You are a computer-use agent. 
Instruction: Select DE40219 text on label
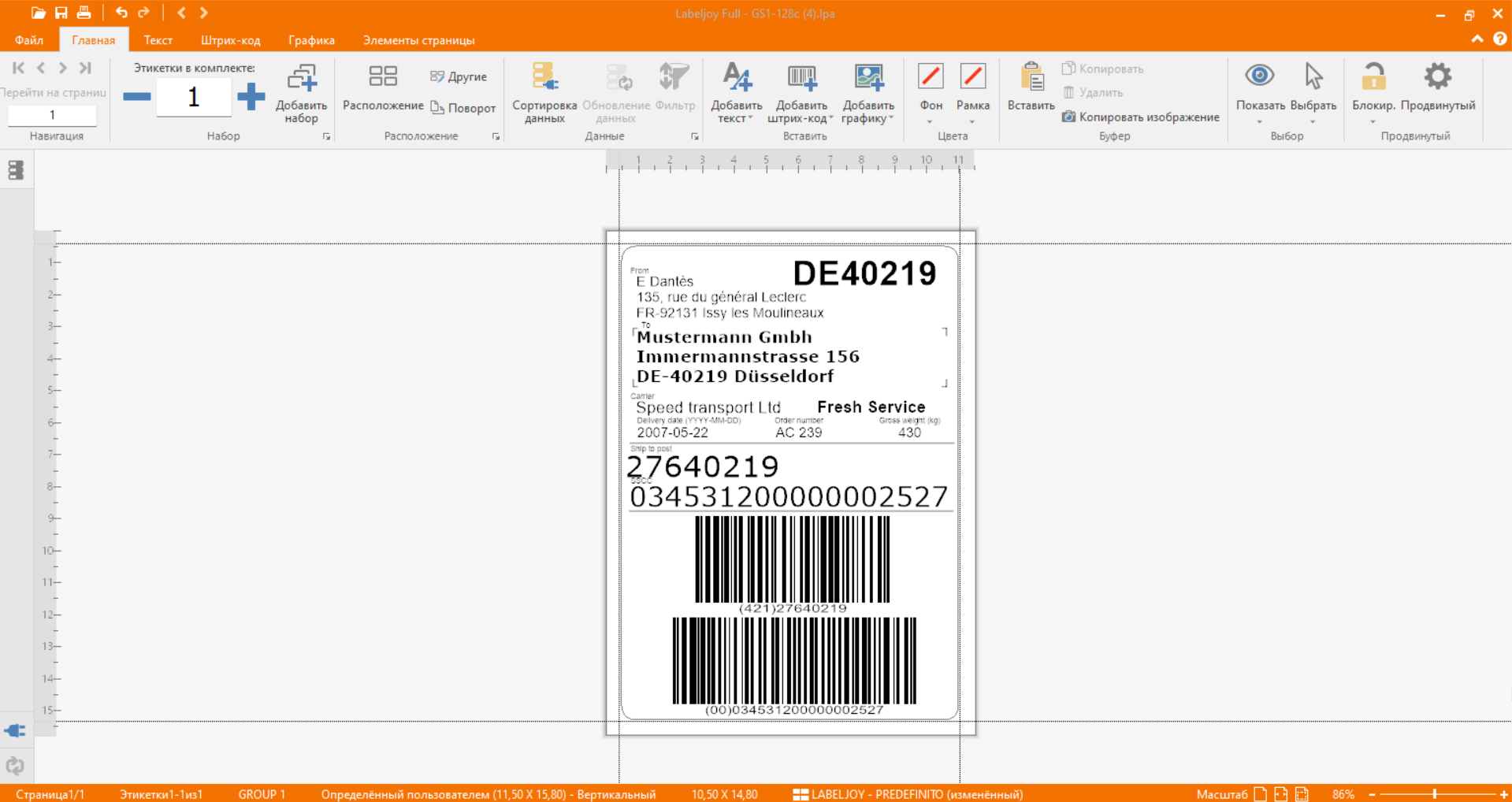[x=864, y=273]
